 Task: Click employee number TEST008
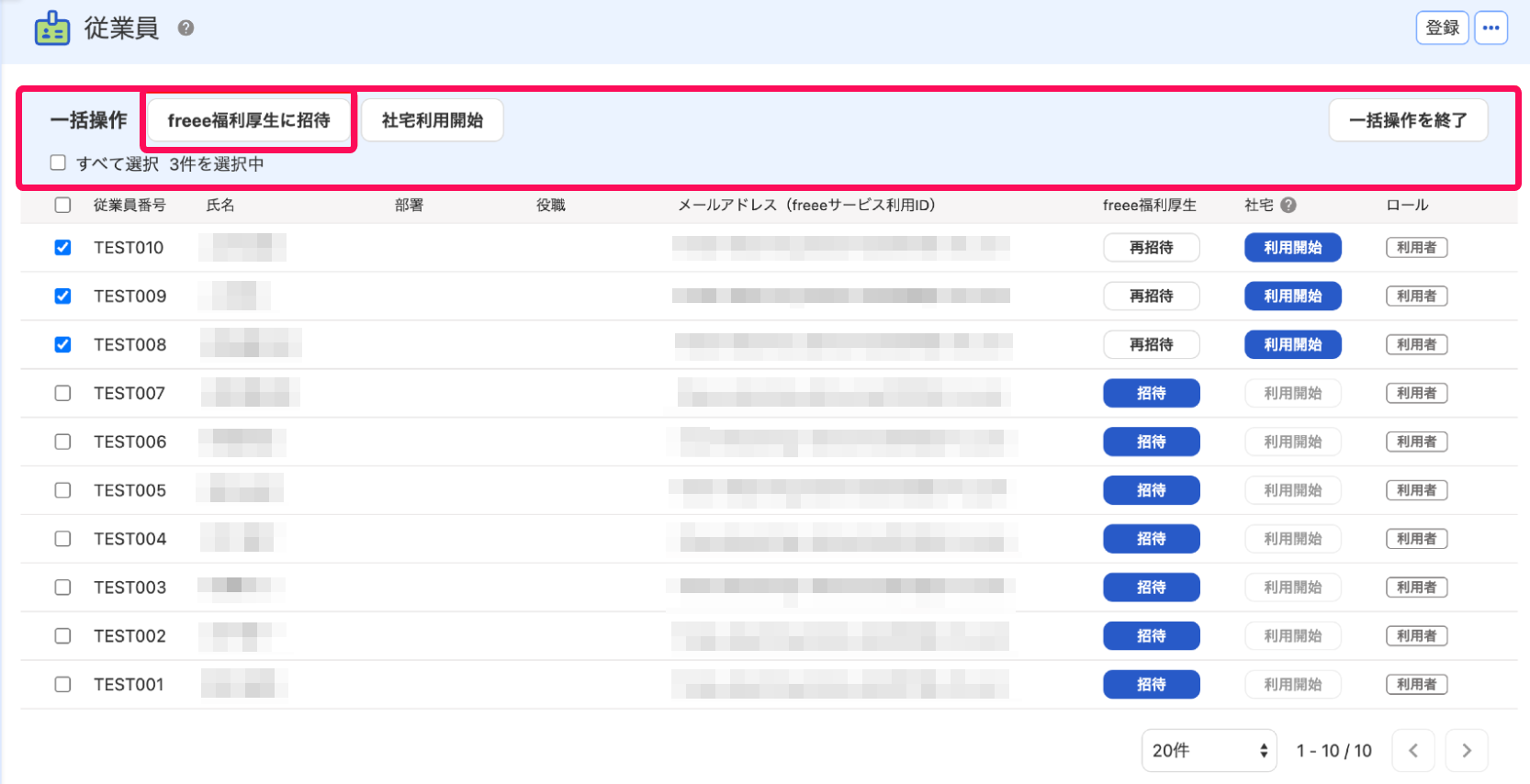[129, 344]
